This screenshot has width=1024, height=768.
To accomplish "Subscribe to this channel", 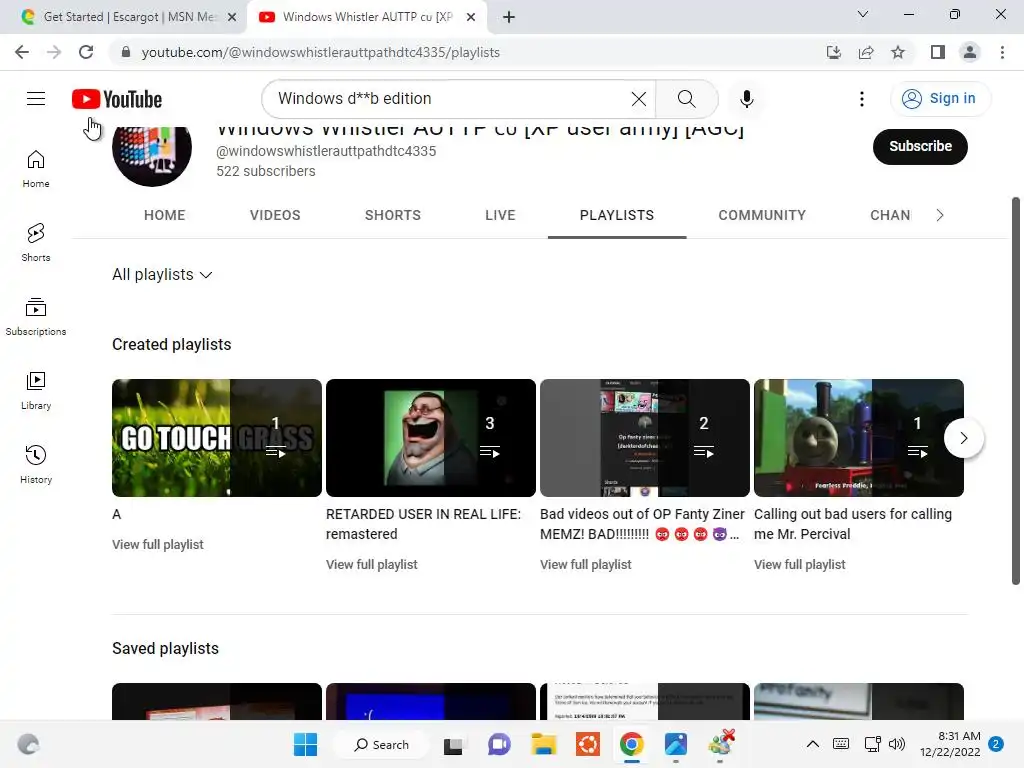I will pos(920,146).
